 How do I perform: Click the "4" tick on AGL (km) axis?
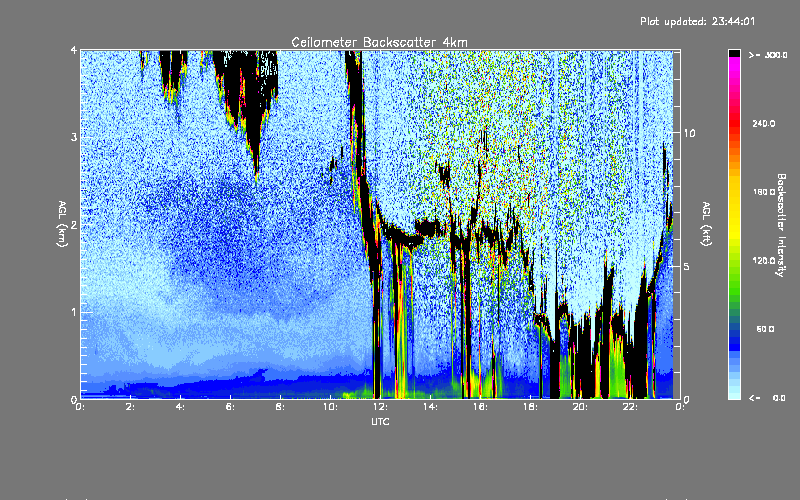point(74,50)
